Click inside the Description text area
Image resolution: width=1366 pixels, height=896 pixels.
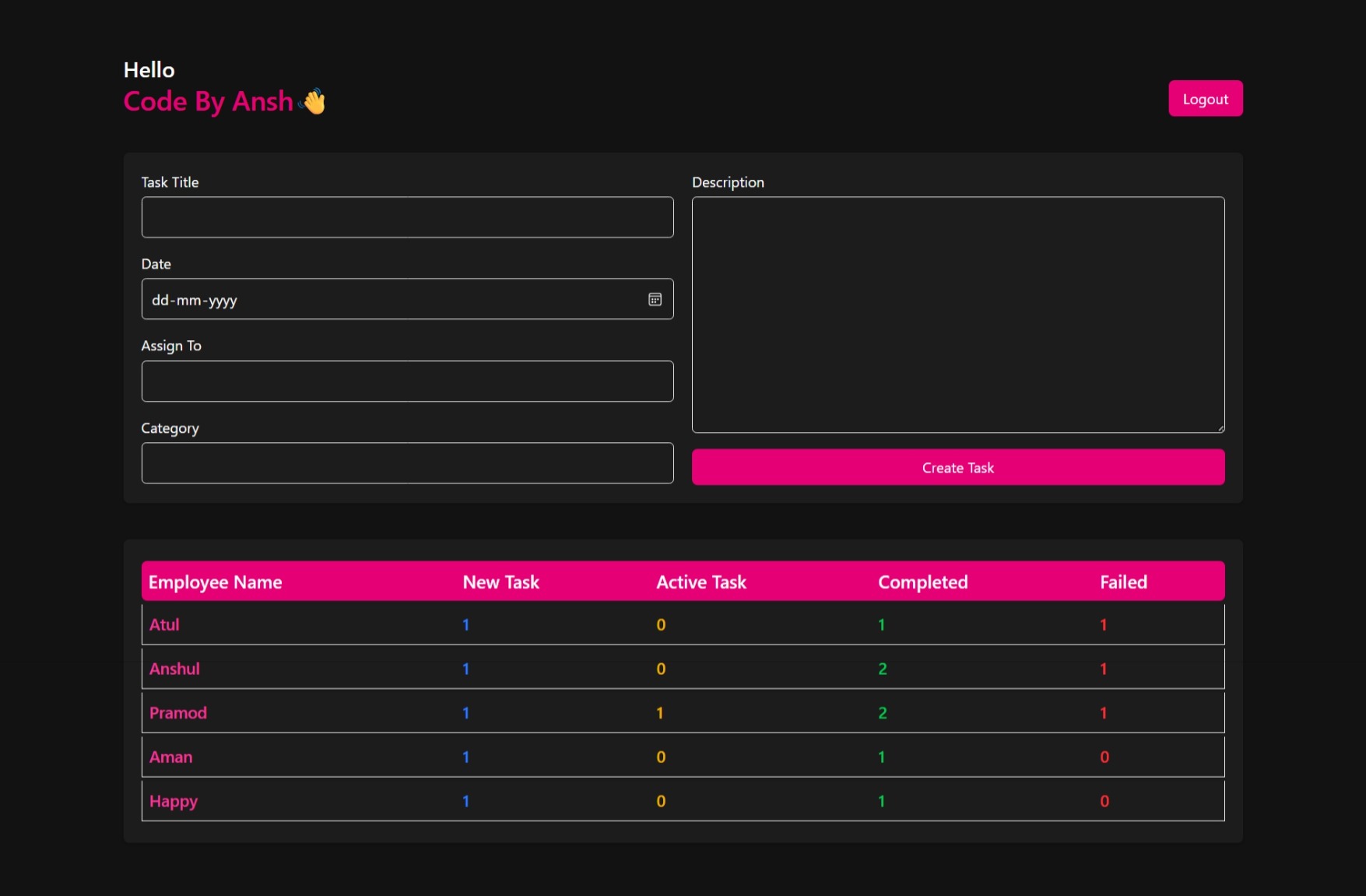point(957,314)
